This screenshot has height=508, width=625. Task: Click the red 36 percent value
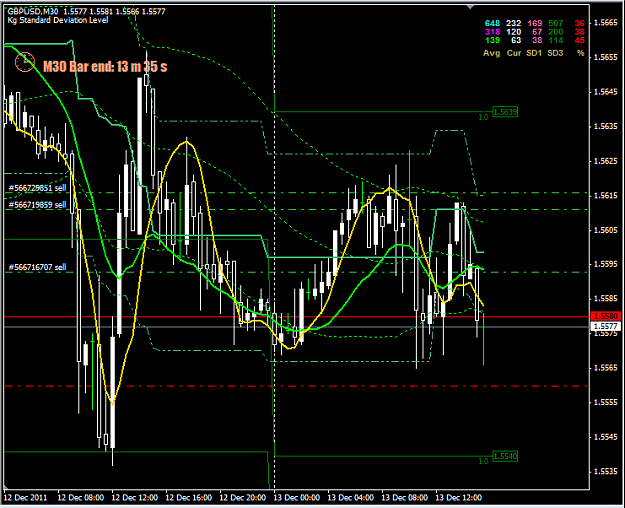click(x=580, y=24)
